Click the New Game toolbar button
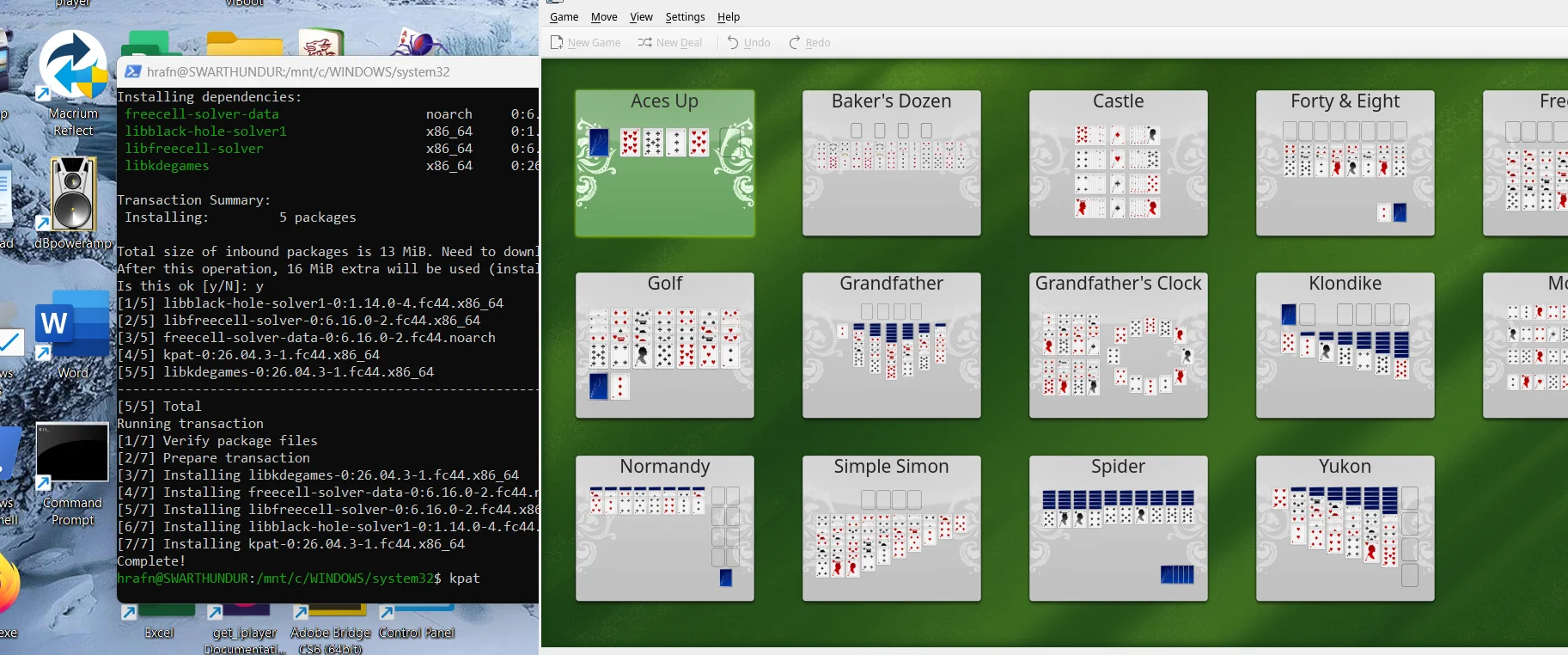The image size is (1568, 655). click(585, 42)
